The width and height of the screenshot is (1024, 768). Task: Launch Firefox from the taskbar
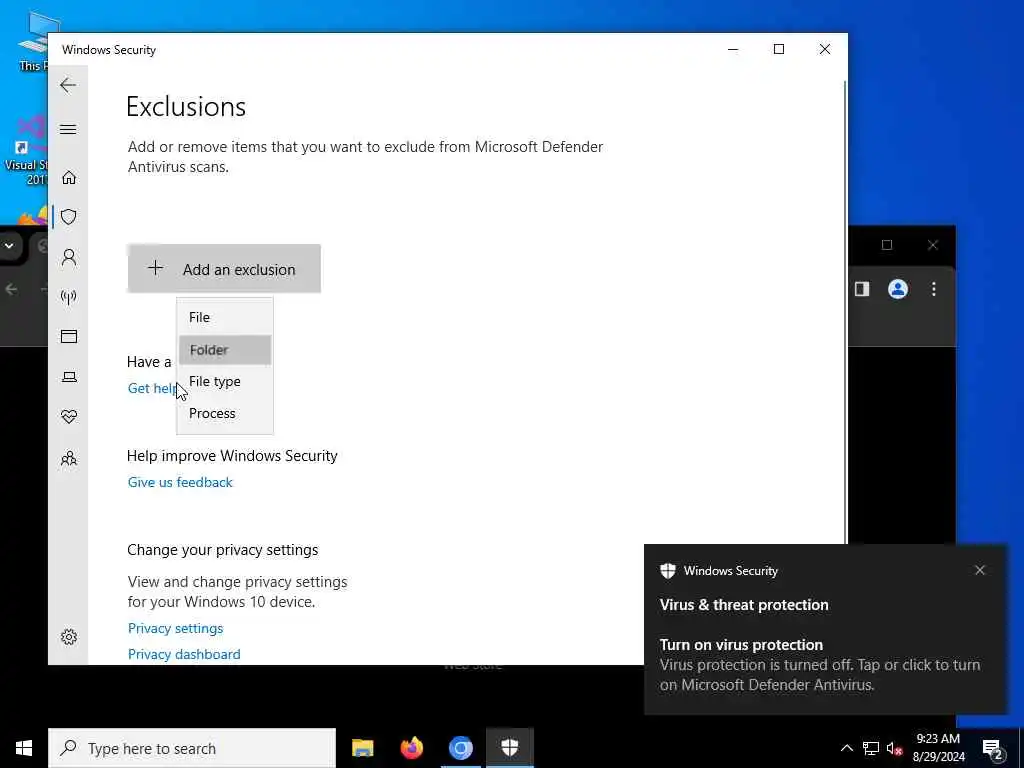pos(411,748)
